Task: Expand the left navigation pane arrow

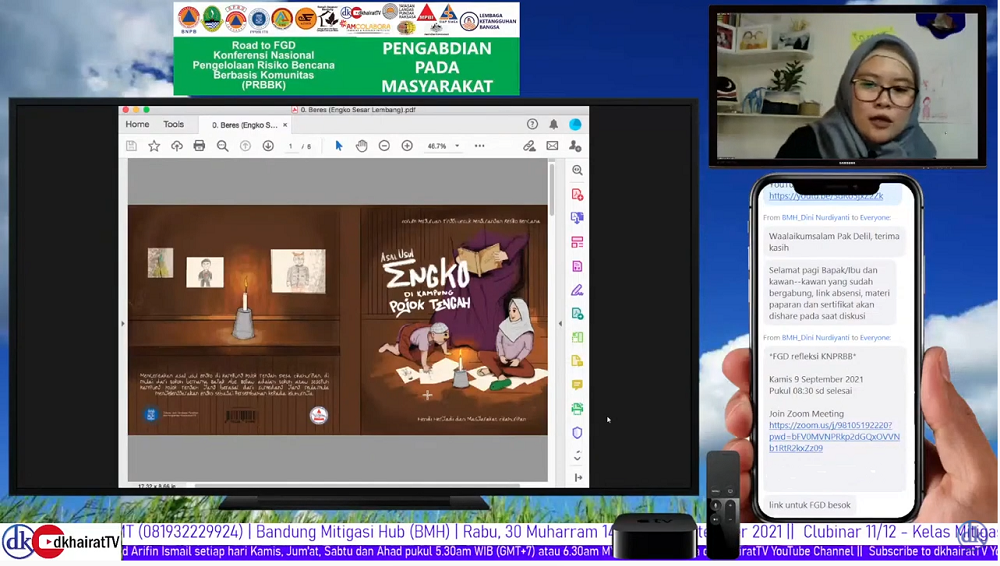Action: click(123, 324)
